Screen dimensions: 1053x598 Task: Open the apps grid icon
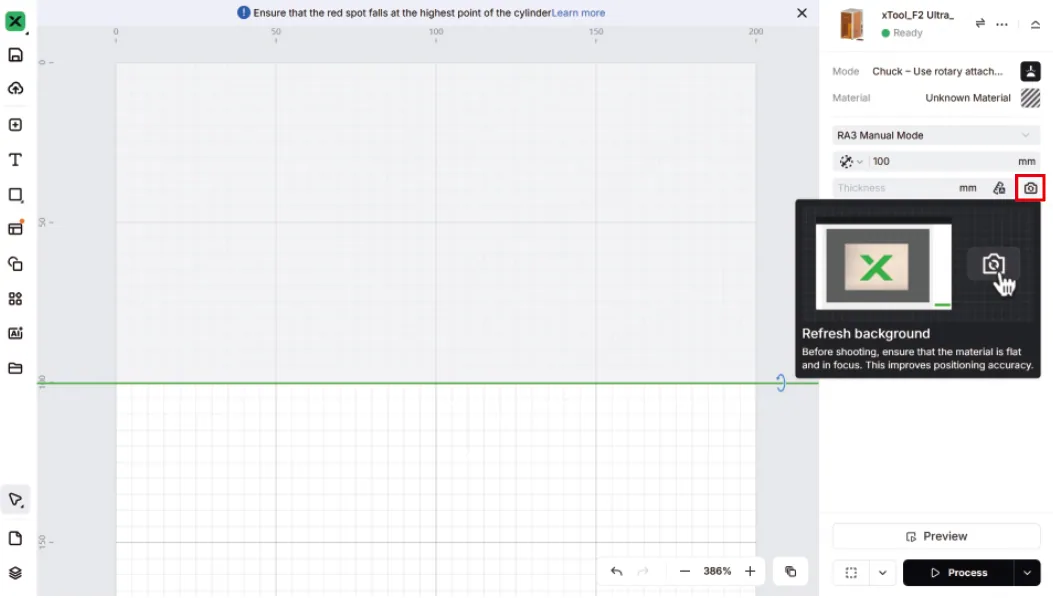[15, 298]
